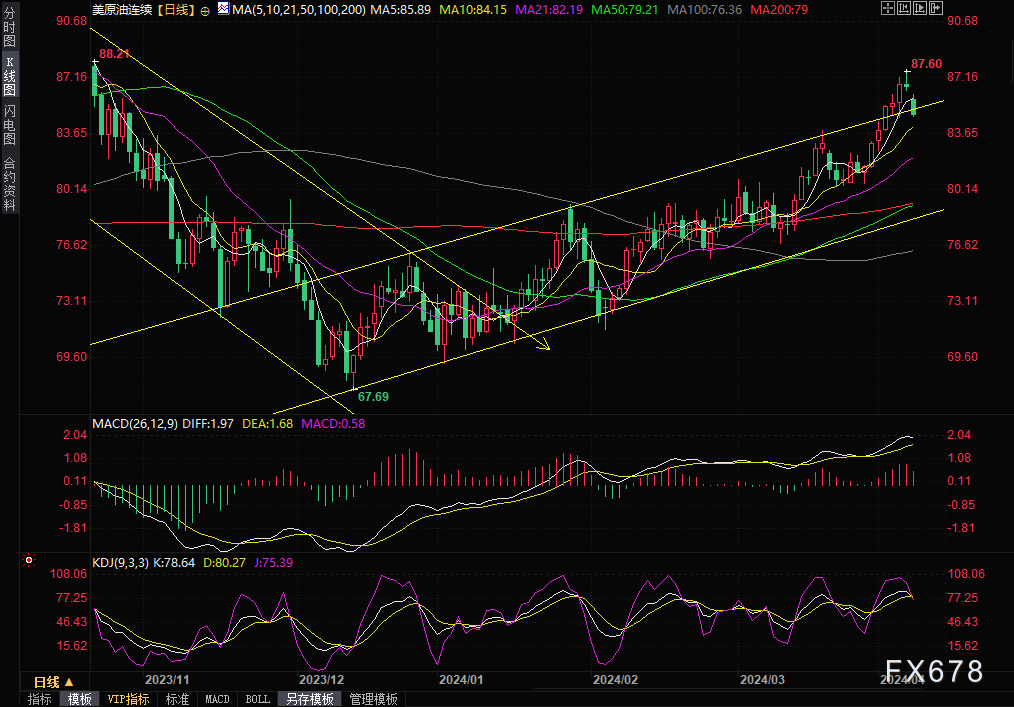
Task: Apply the BOLL template button
Action: (x=257, y=699)
